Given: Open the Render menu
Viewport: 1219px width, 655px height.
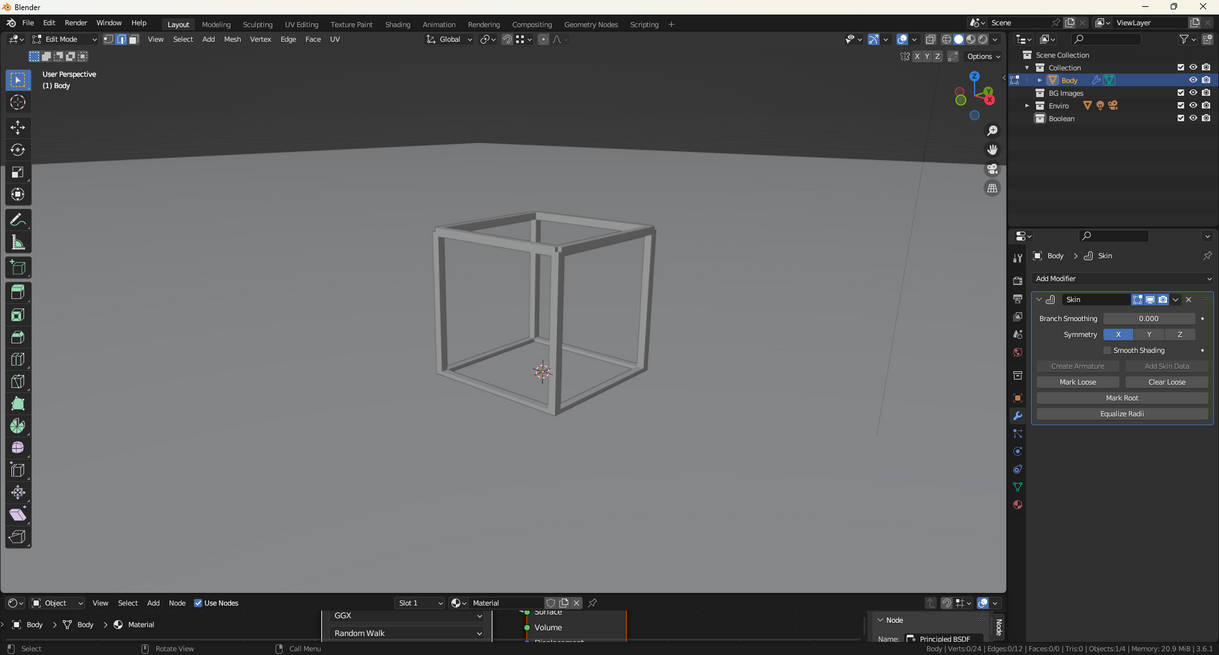Looking at the screenshot, I should pyautogui.click(x=76, y=23).
